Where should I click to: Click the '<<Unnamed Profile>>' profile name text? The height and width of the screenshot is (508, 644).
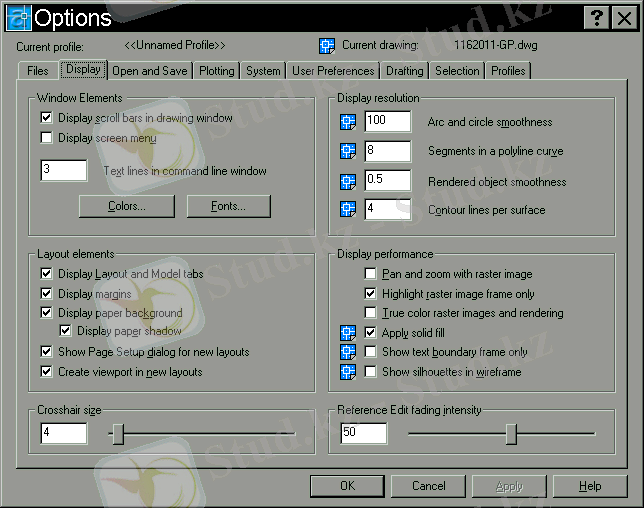(175, 45)
